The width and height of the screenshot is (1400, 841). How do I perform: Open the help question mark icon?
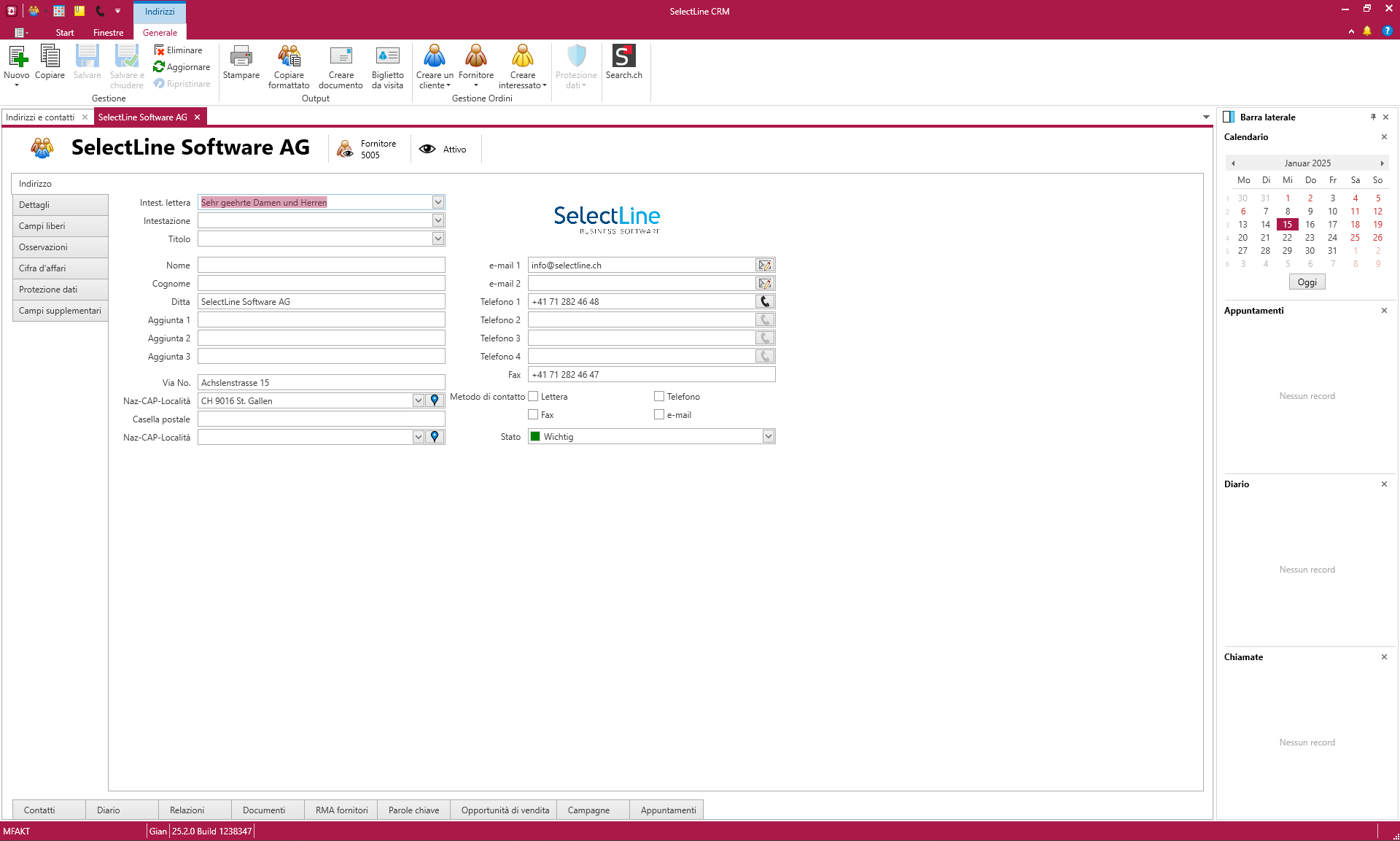point(1388,31)
